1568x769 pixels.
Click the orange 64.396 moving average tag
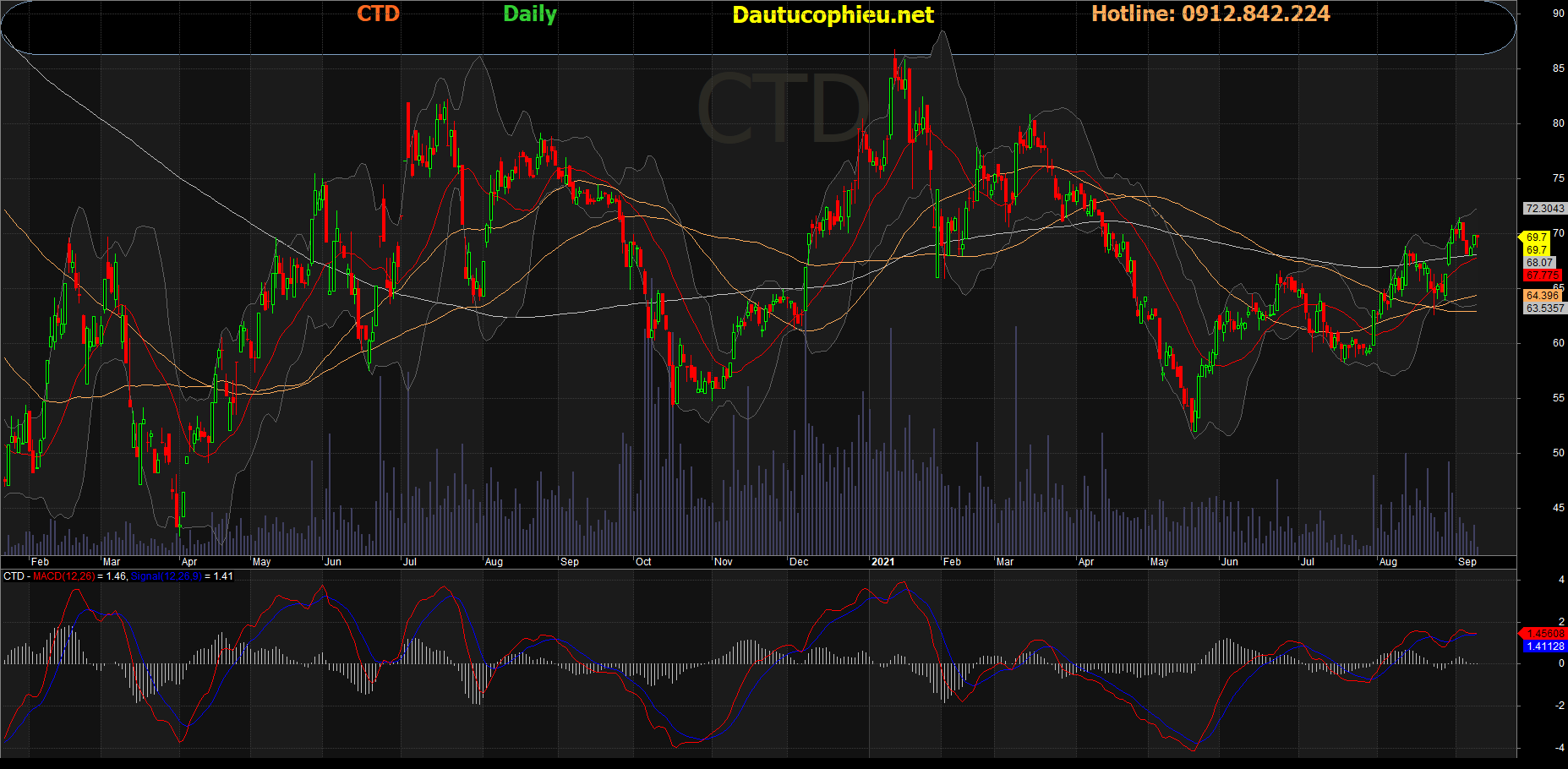click(1543, 296)
